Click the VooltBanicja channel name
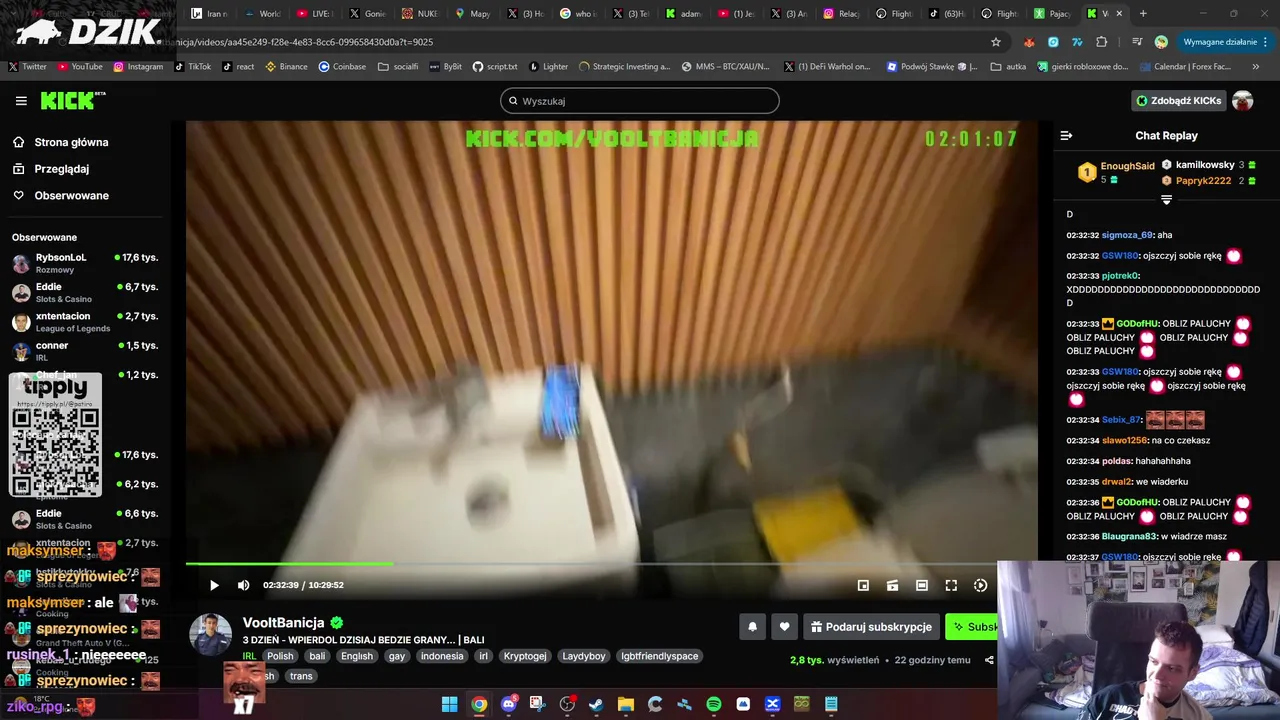Image resolution: width=1280 pixels, height=720 pixels. 284,623
